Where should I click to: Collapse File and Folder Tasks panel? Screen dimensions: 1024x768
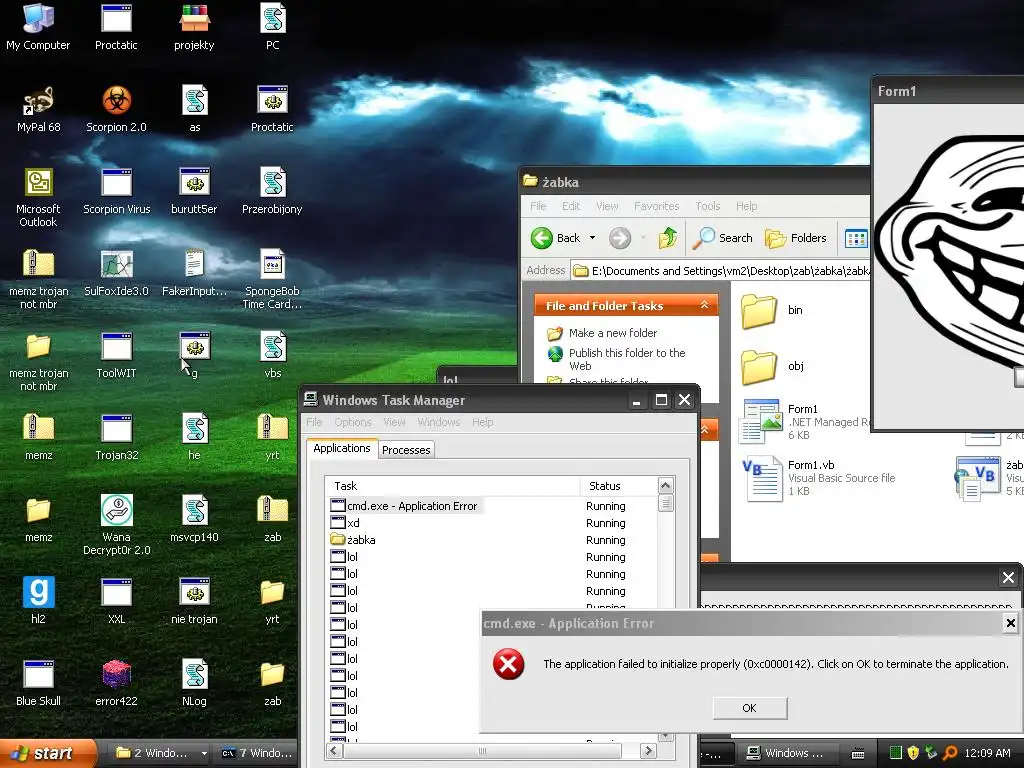click(704, 305)
